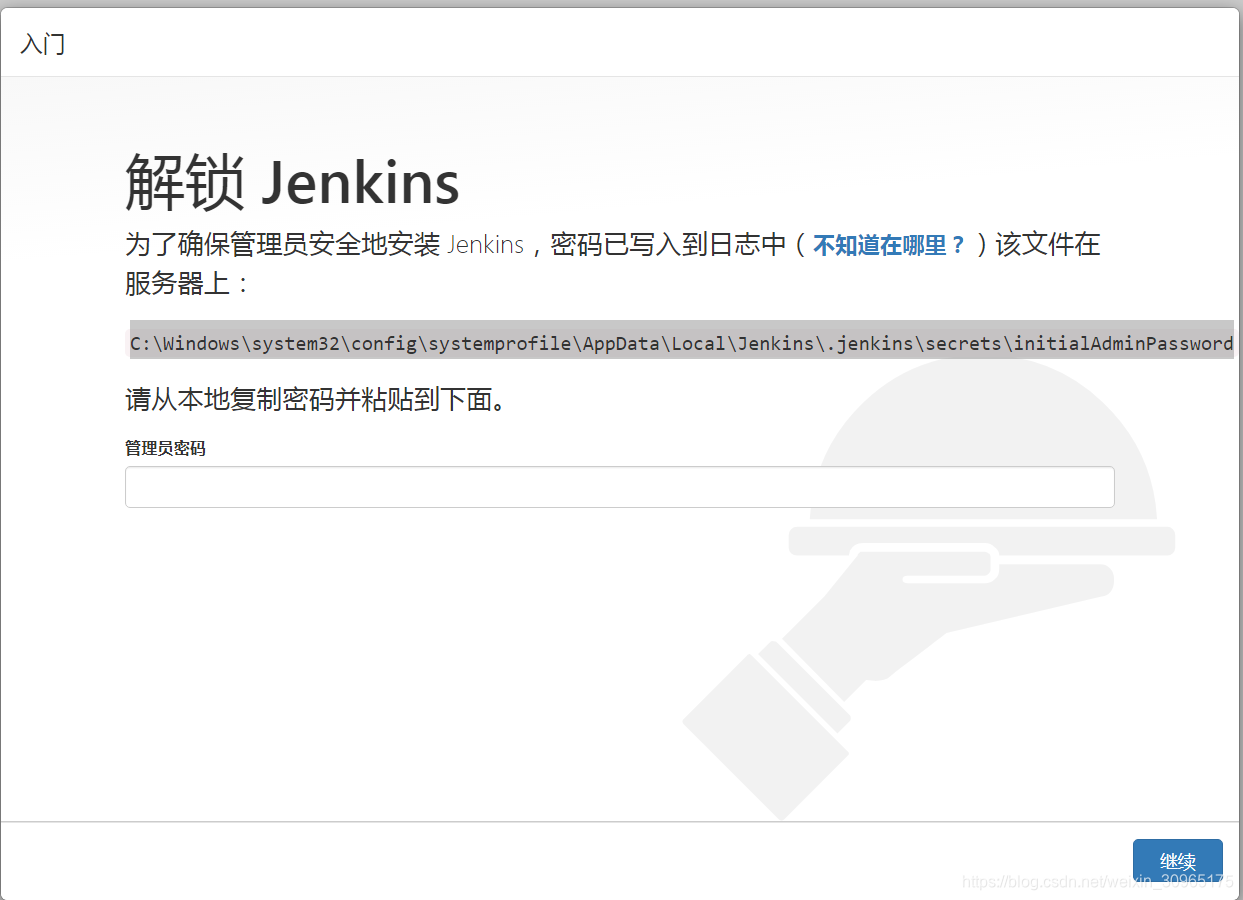The width and height of the screenshot is (1243, 900).
Task: Click the 继续 continue button
Action: pyautogui.click(x=1177, y=861)
